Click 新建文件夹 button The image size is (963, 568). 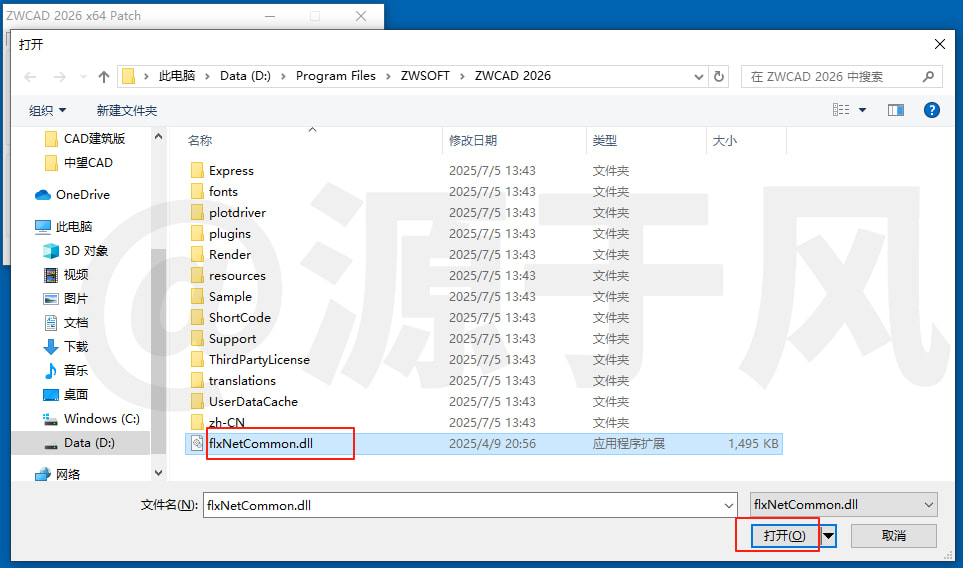(127, 111)
